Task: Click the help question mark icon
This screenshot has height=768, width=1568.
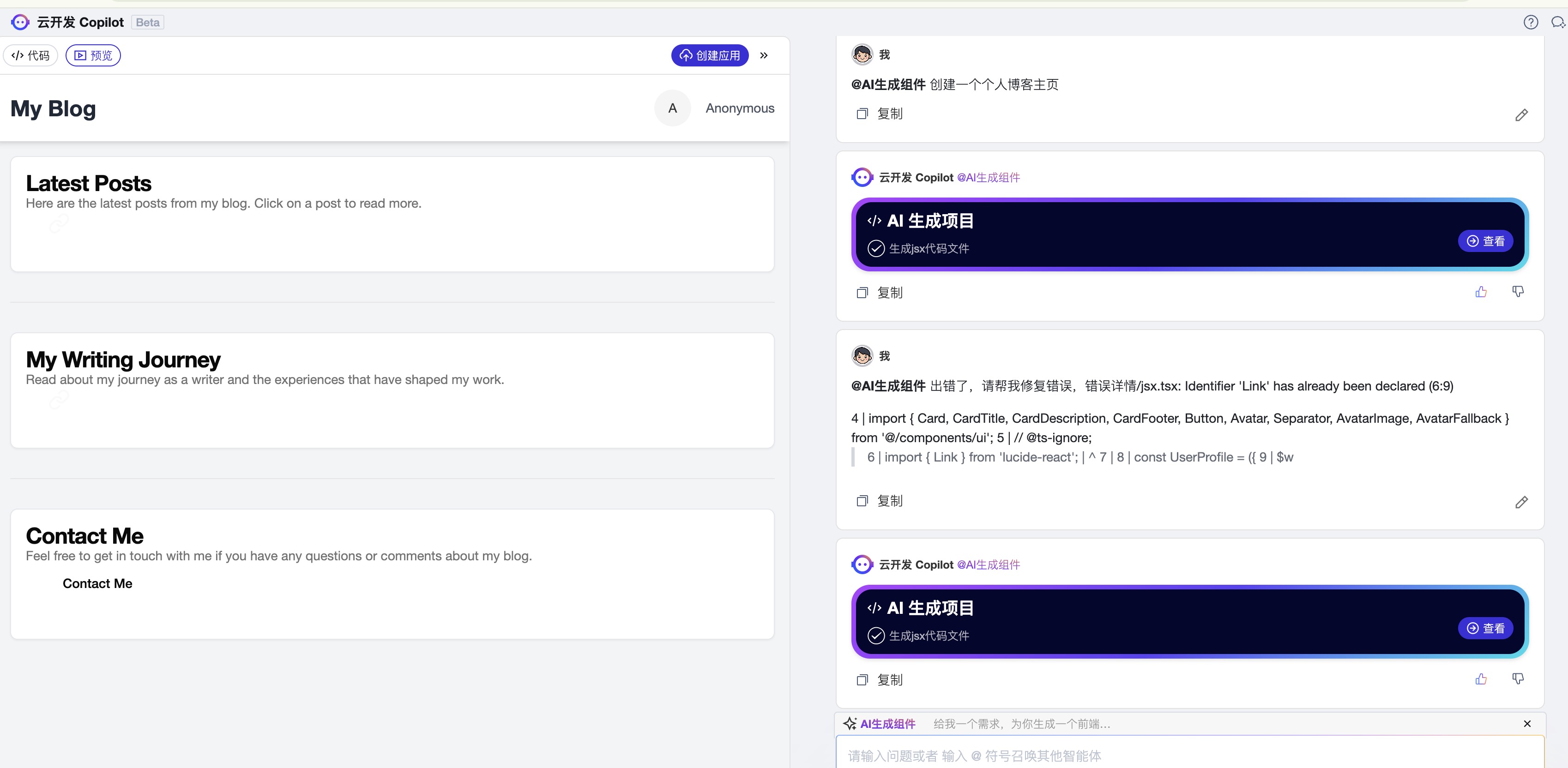Action: tap(1530, 23)
